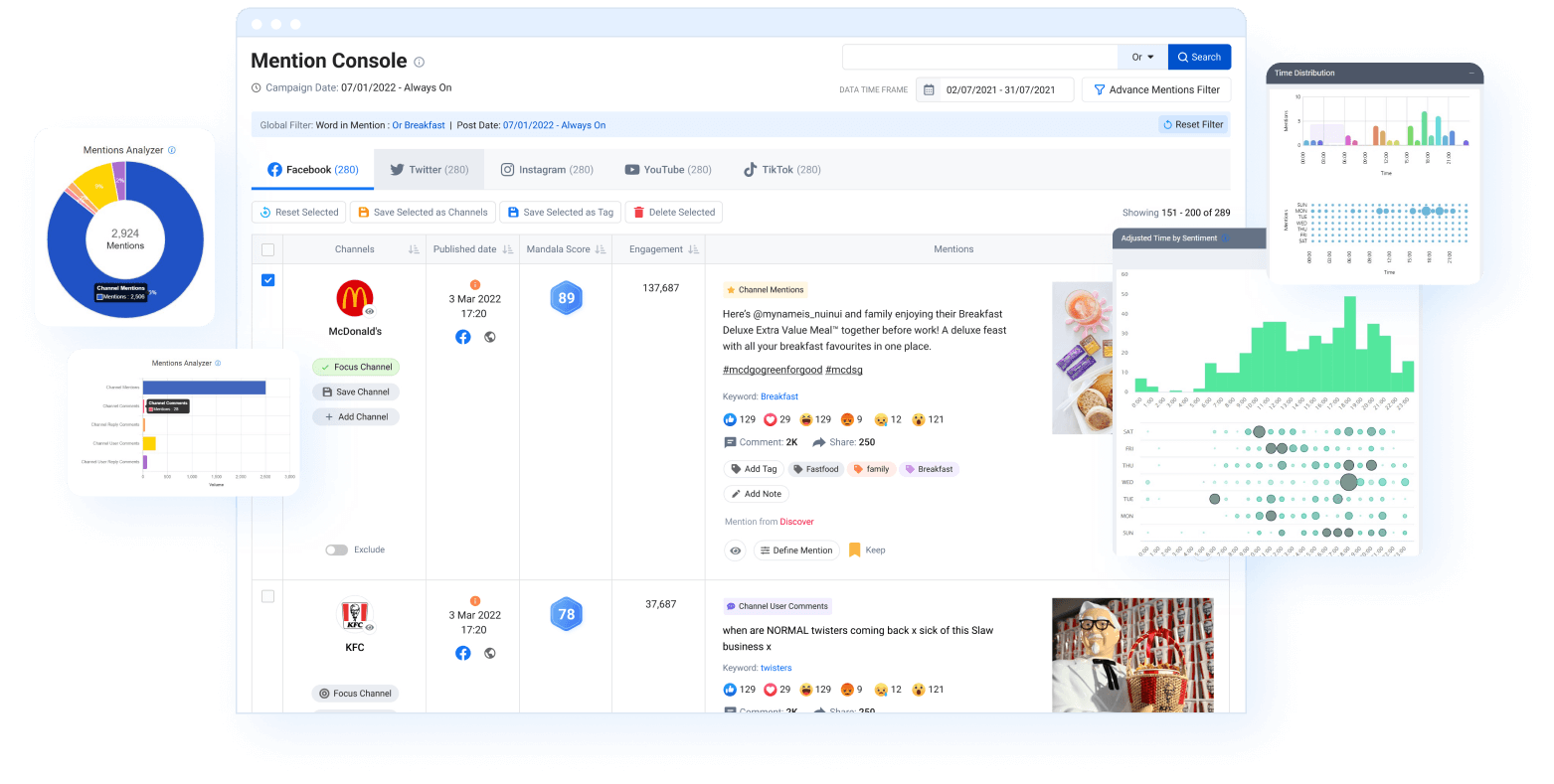Click into the mention search input field

point(979,57)
